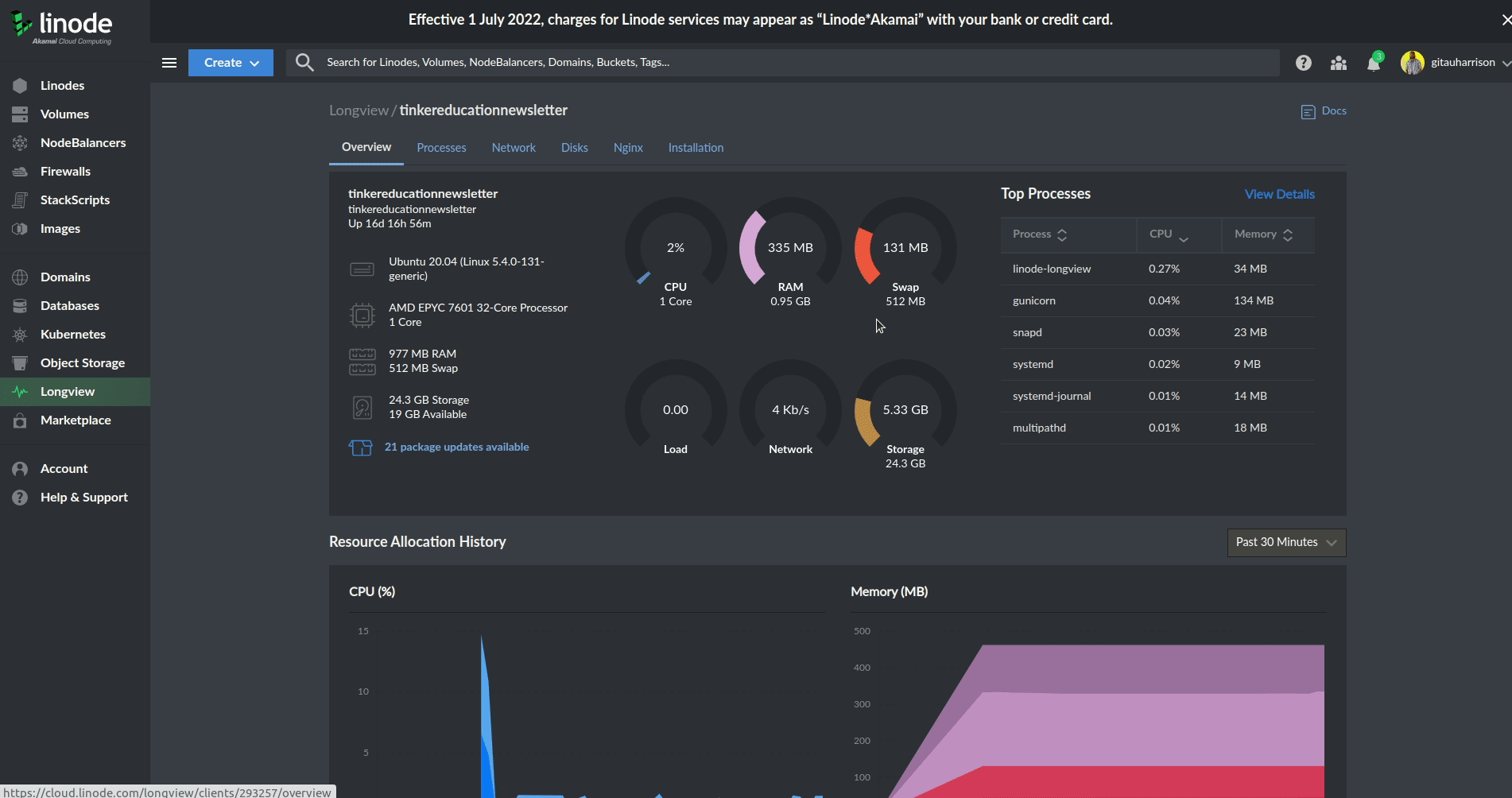
Task: Click the StackScripts sidebar icon
Action: 20,200
